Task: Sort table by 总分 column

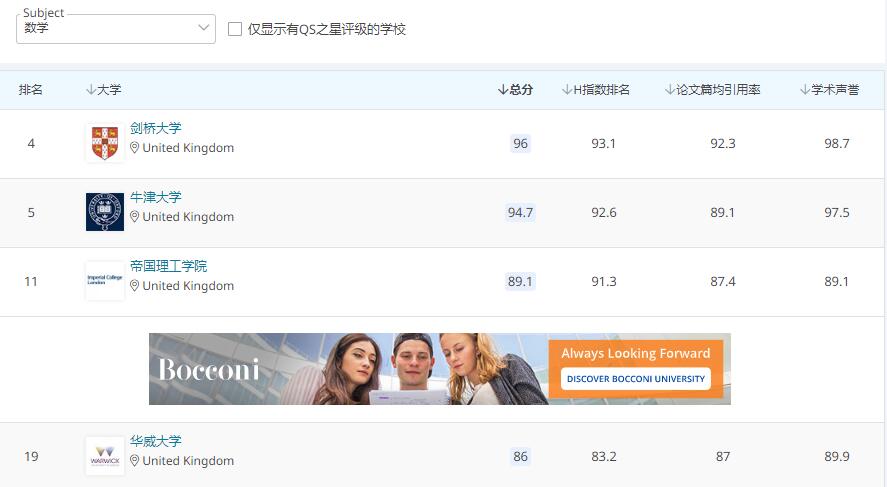Action: [515, 90]
